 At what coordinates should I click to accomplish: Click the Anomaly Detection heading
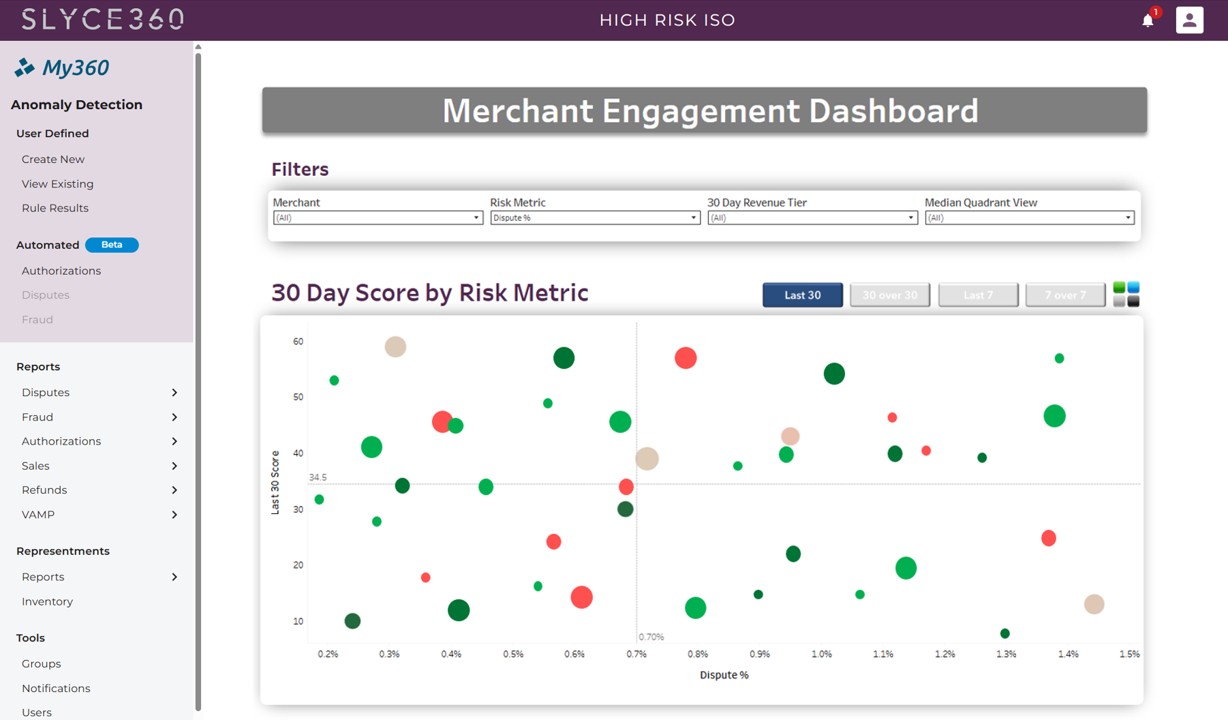[x=76, y=105]
